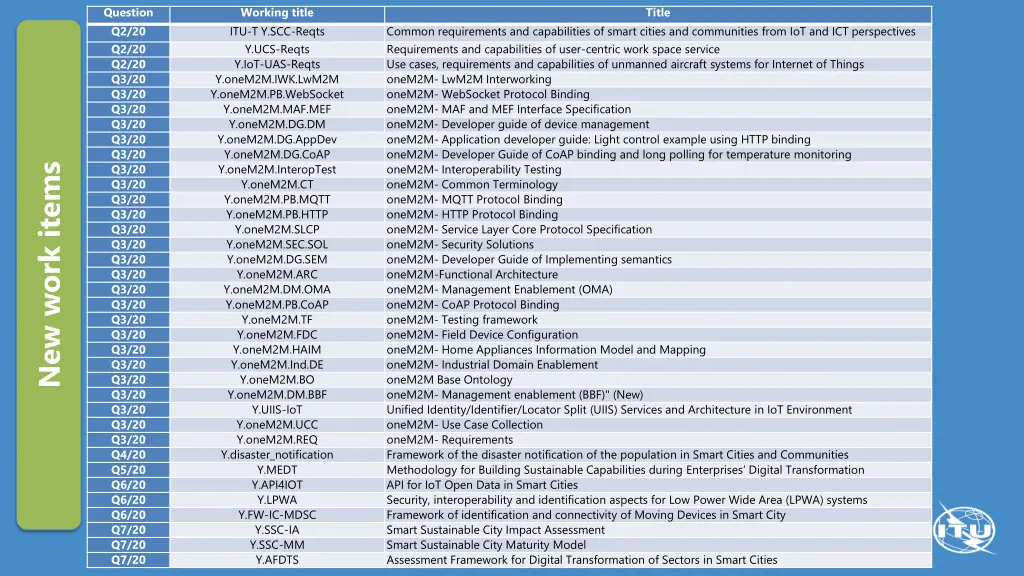Click the "Y.MEDT" working title cell
1024x576 pixels.
tap(277, 470)
